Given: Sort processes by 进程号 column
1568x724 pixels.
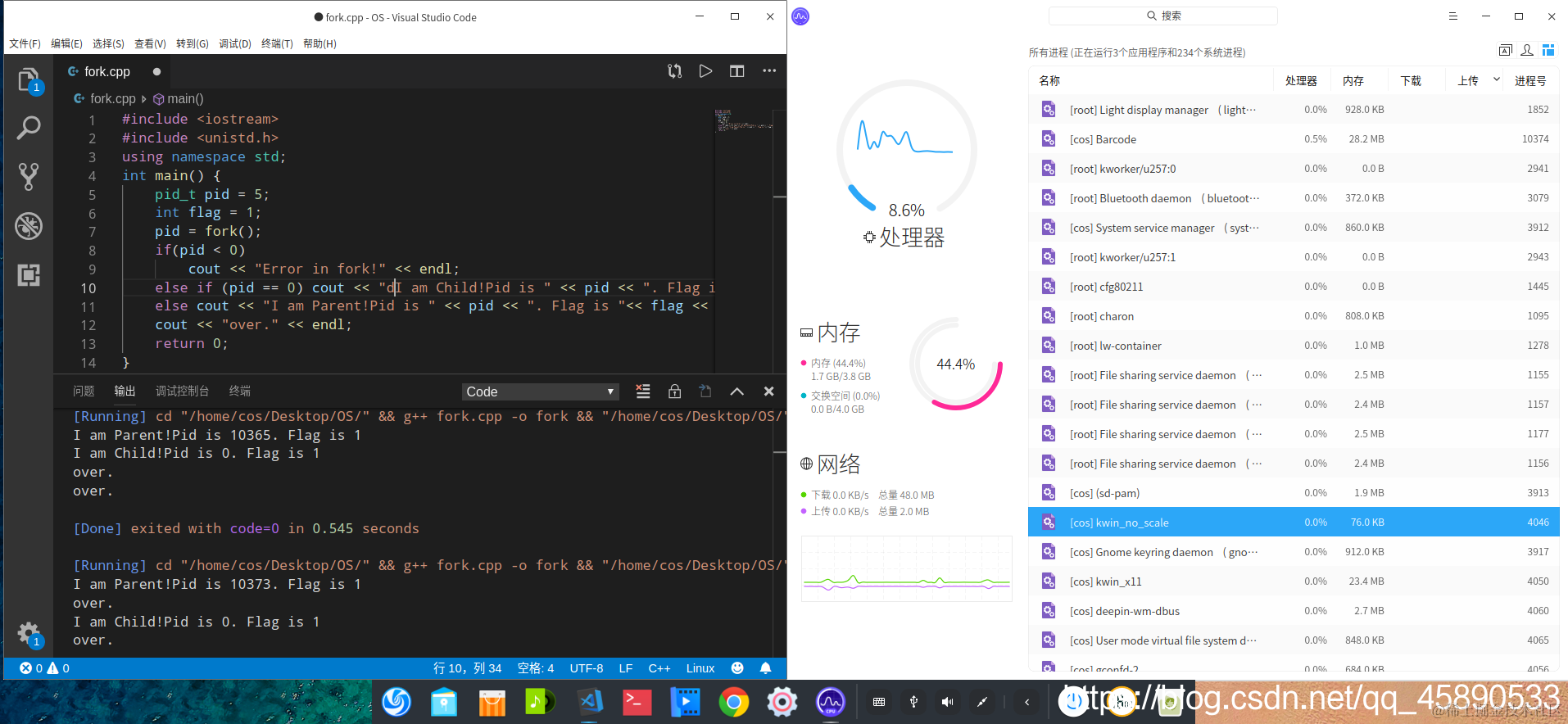Looking at the screenshot, I should point(1531,80).
